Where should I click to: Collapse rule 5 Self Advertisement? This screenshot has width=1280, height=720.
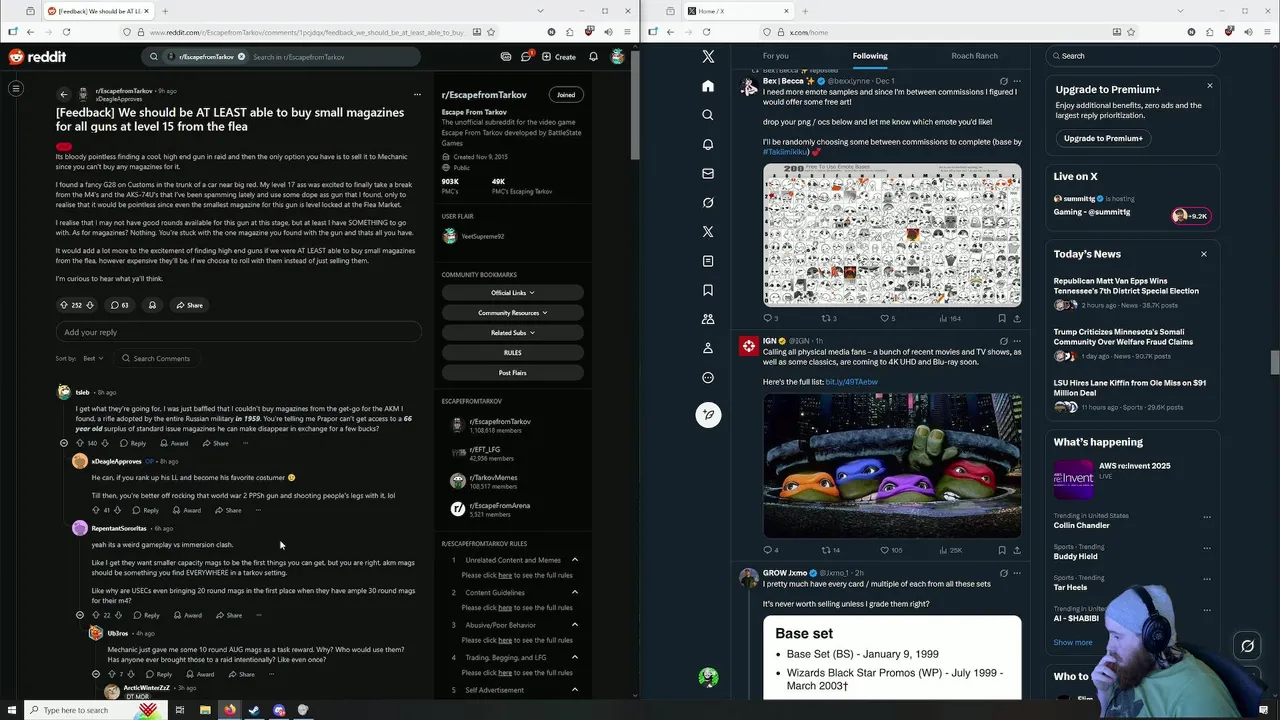pos(574,690)
